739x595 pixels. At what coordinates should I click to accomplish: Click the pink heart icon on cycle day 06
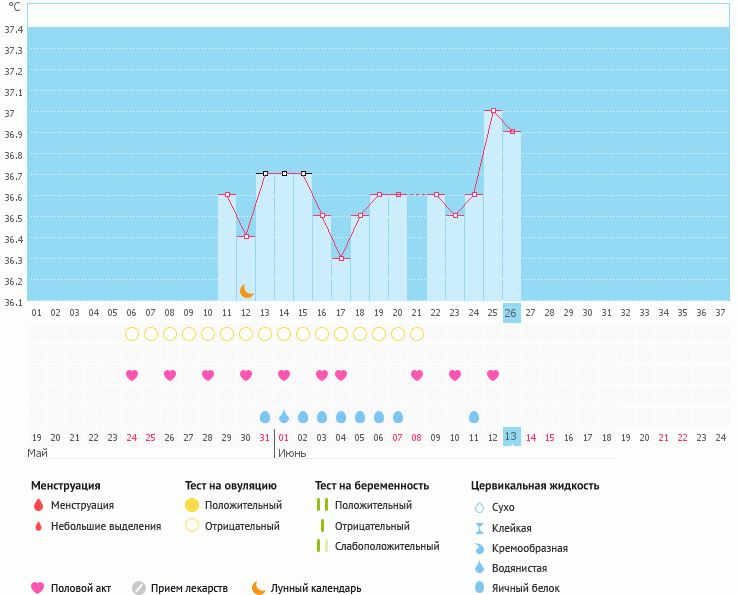click(x=132, y=375)
